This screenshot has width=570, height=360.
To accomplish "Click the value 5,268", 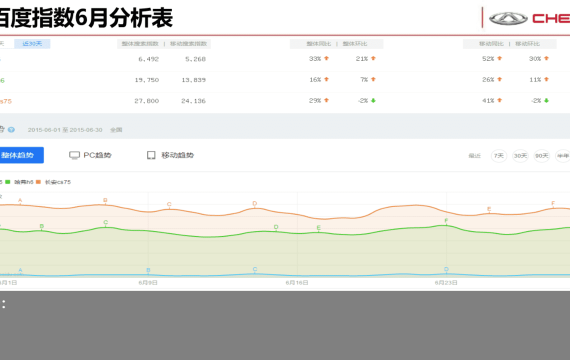I will click(x=196, y=59).
